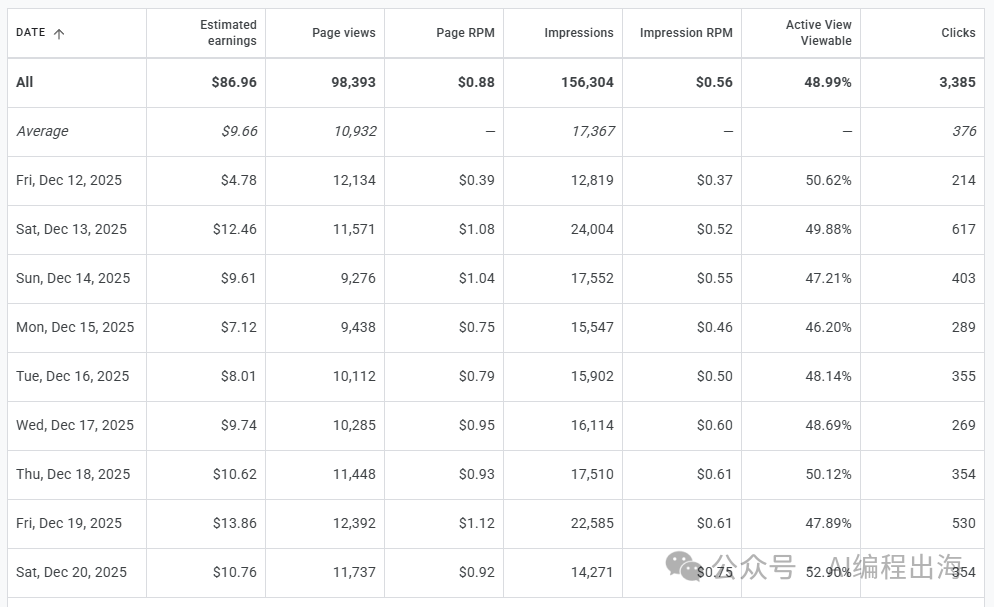The width and height of the screenshot is (994, 607).
Task: Select Active View 48.69%
Action: [x=828, y=425]
